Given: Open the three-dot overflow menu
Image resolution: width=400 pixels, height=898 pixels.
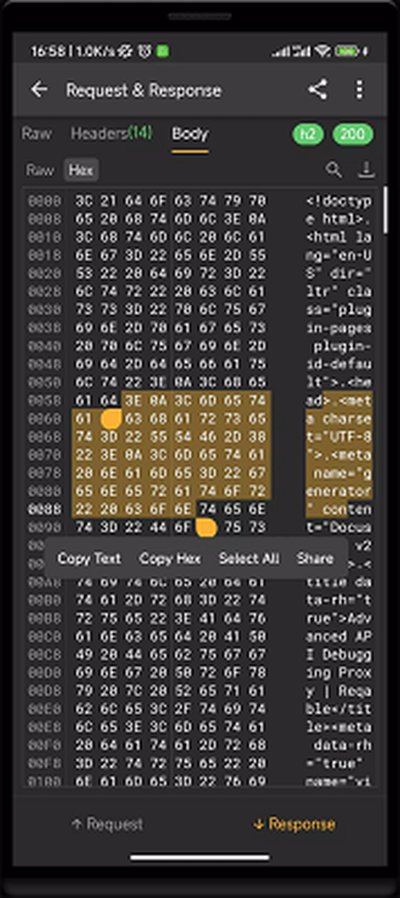Looking at the screenshot, I should (359, 90).
